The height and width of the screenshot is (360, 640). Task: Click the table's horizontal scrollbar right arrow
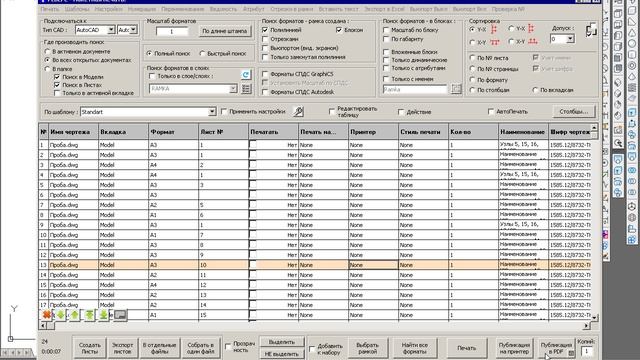coord(587,326)
